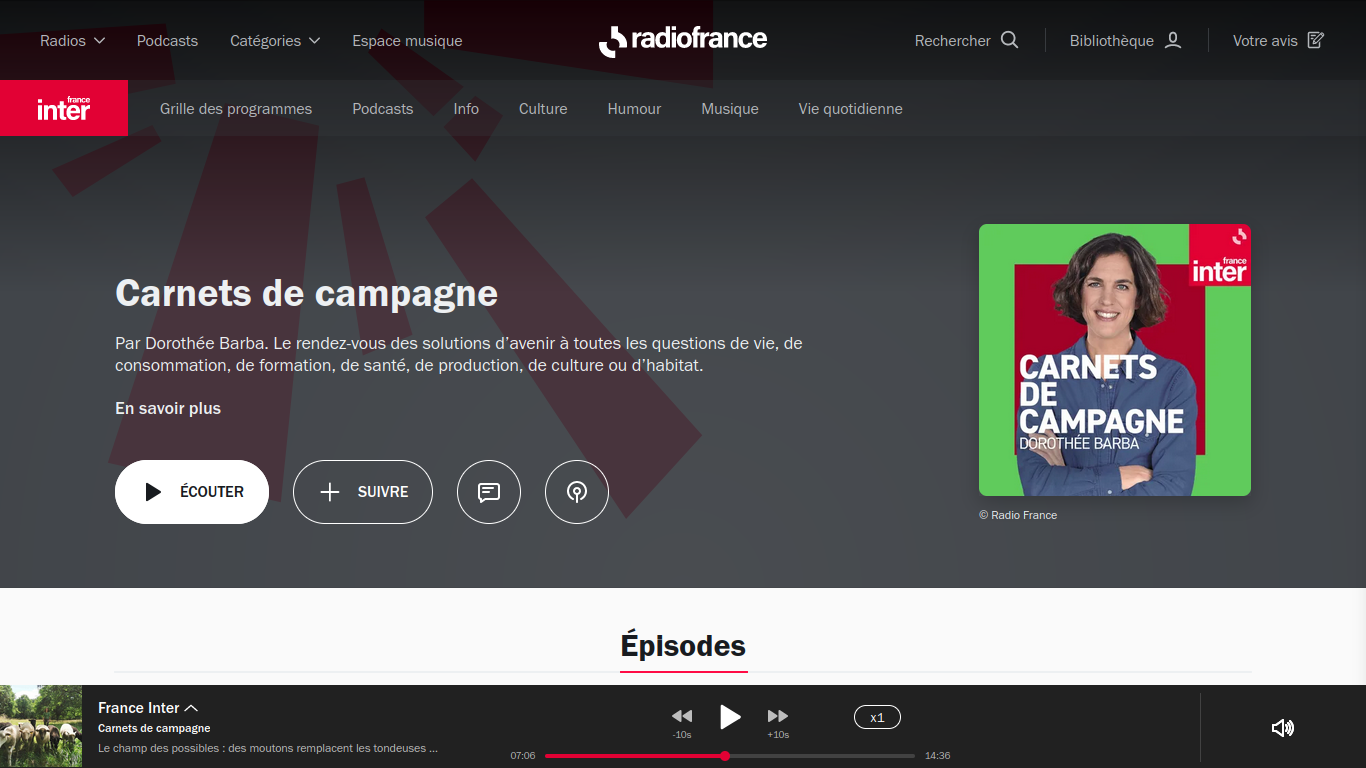Image resolution: width=1366 pixels, height=768 pixels.
Task: Change playback speed x1 button
Action: [x=877, y=717]
